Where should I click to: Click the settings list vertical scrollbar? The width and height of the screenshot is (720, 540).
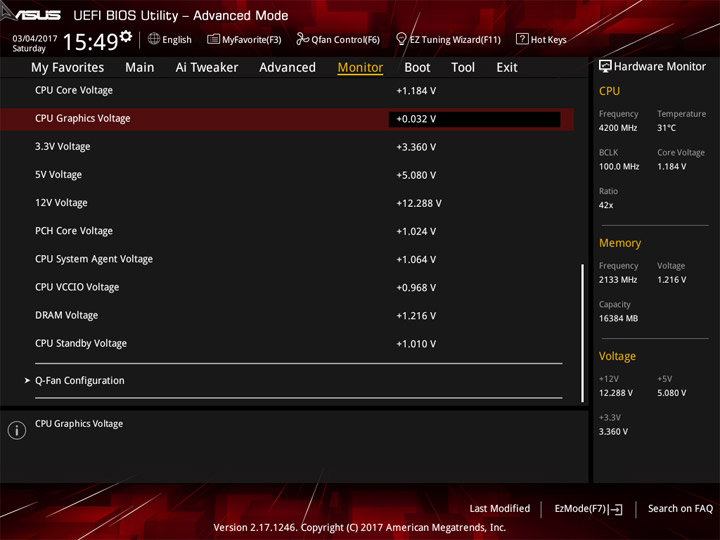(582, 333)
